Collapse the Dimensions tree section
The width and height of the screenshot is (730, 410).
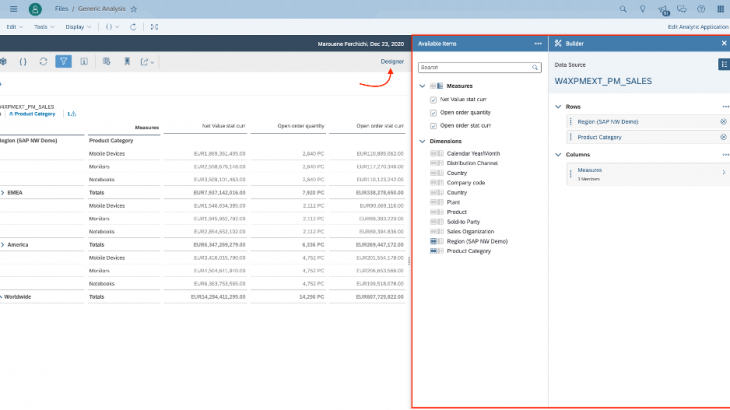pos(422,141)
